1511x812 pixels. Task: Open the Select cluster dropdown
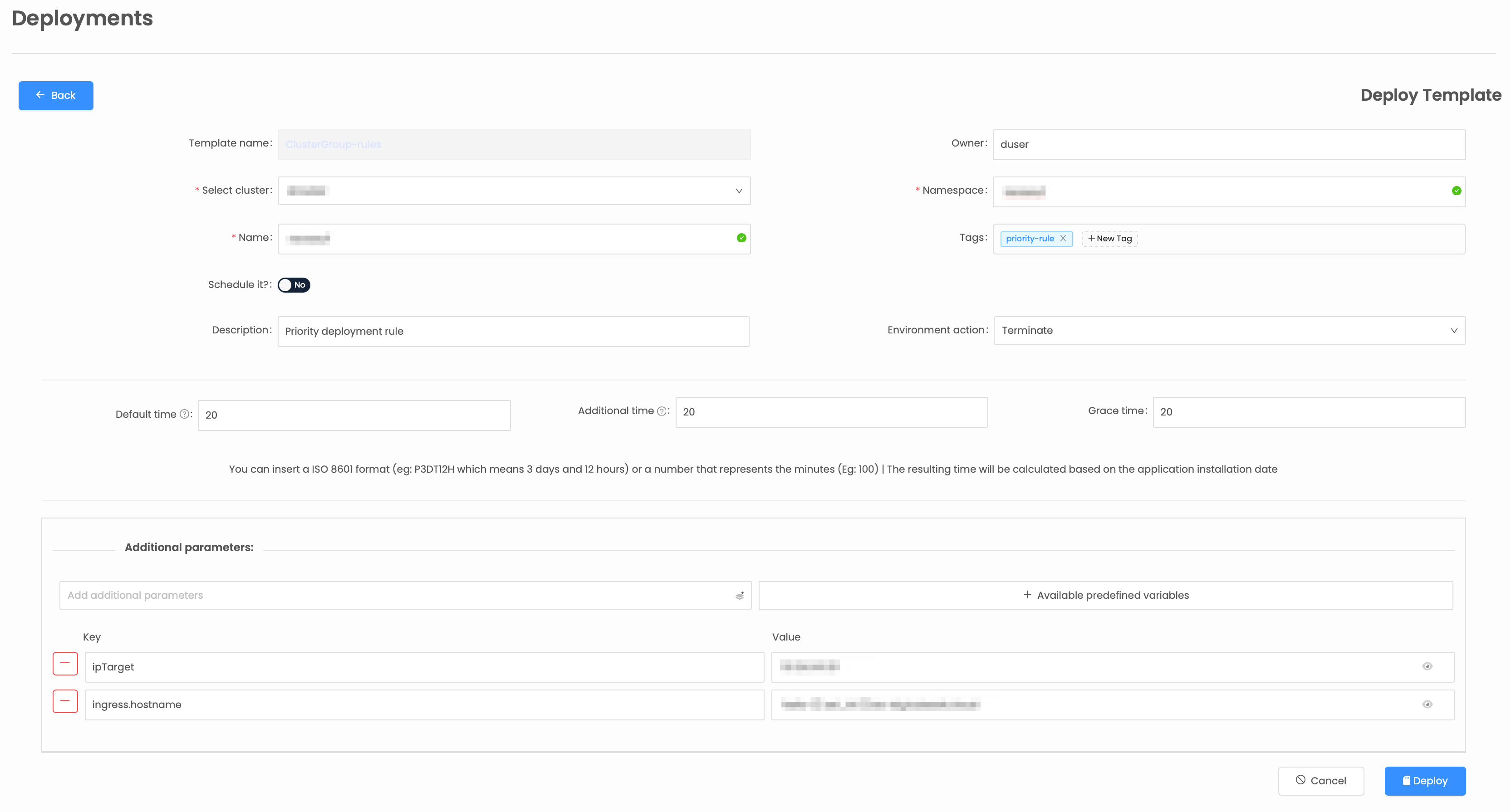739,191
